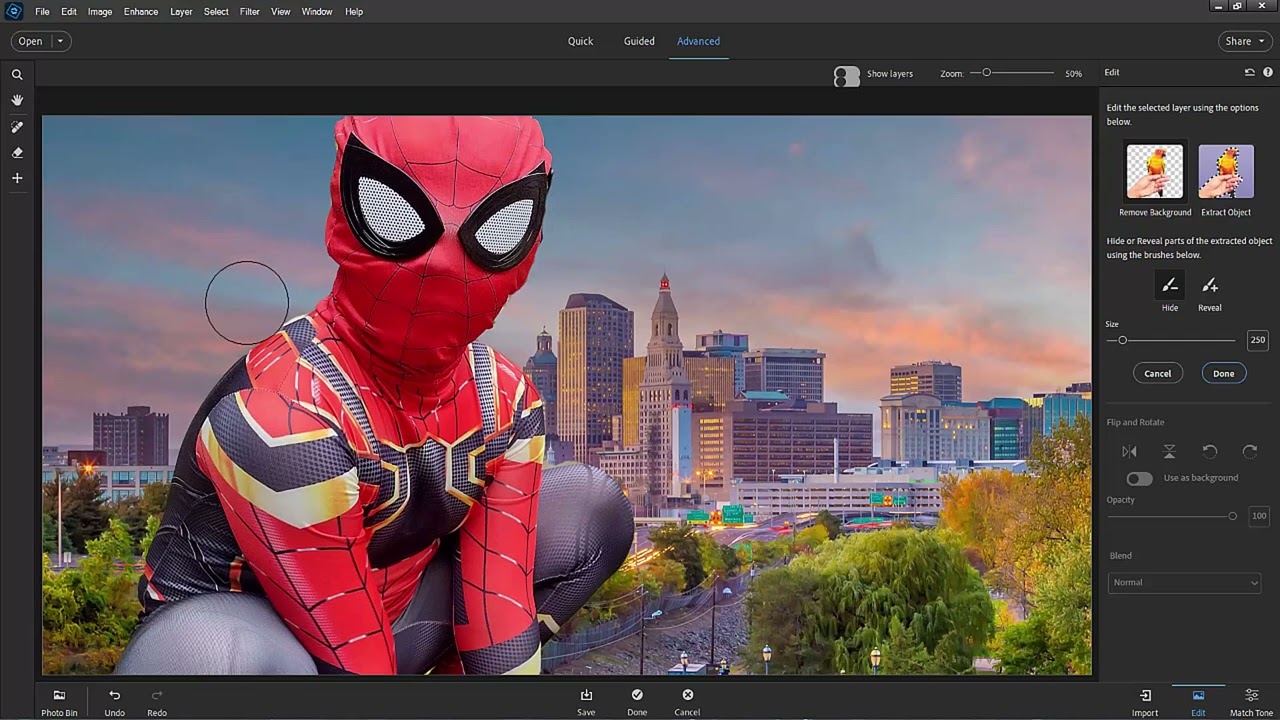Open the Import option

coord(1145,702)
